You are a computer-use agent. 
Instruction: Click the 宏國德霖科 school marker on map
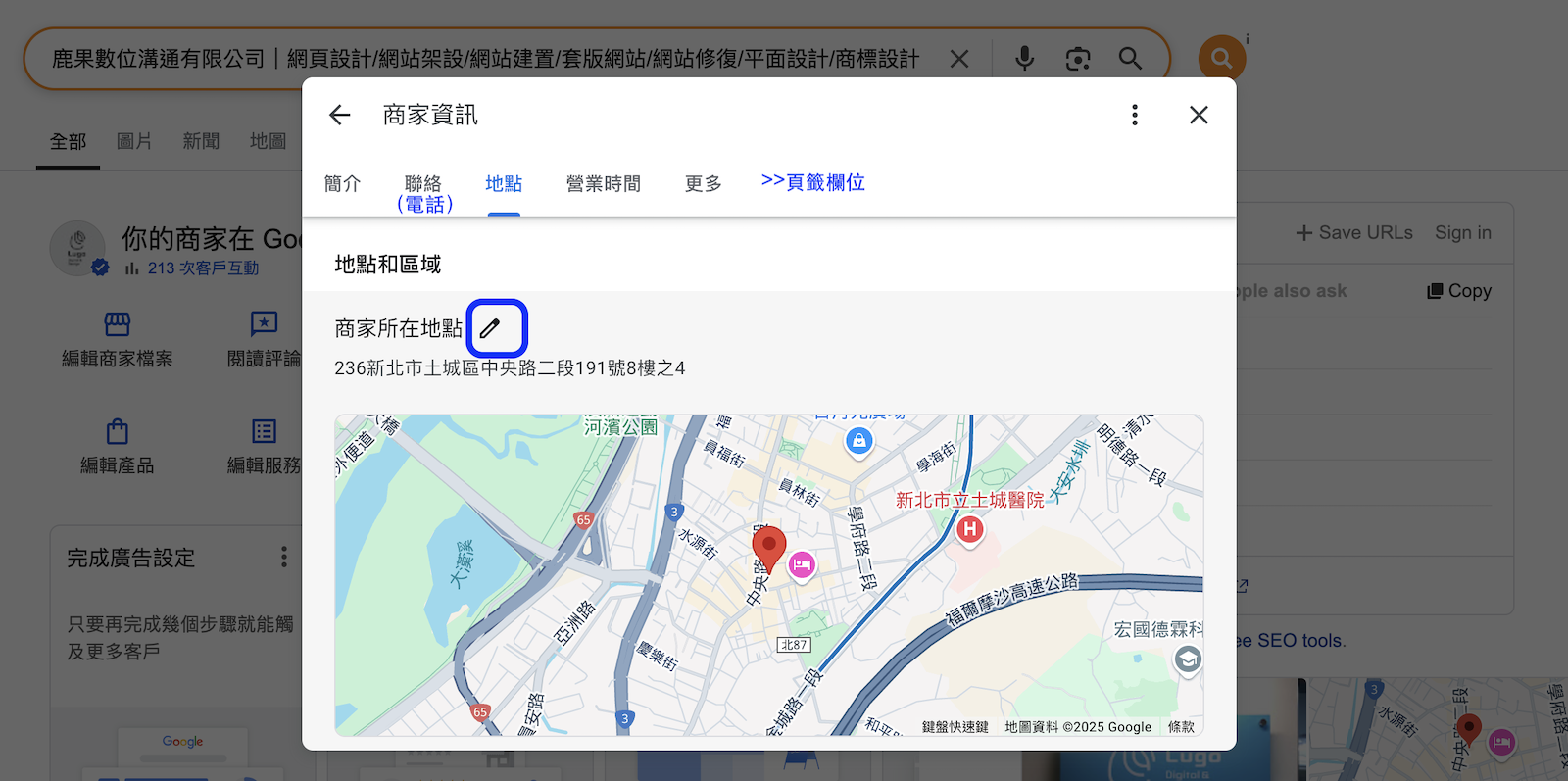[1188, 659]
